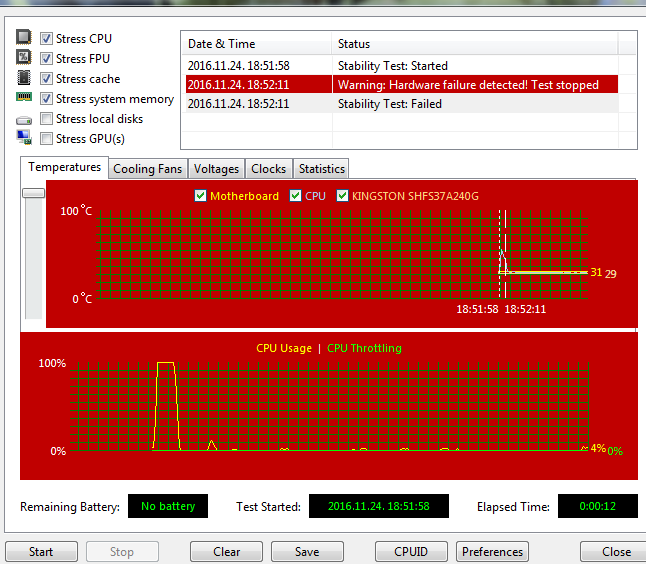Click the percent icon beside Stress FPU
Screen dimensions: 646x564
[x=24, y=57]
